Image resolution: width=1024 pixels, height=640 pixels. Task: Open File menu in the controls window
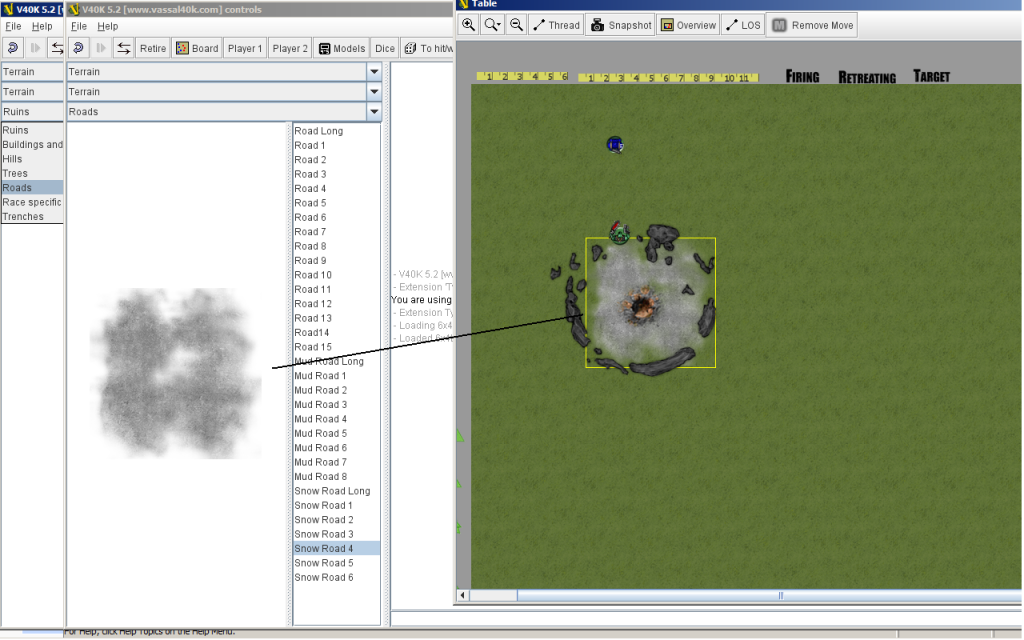[x=79, y=26]
